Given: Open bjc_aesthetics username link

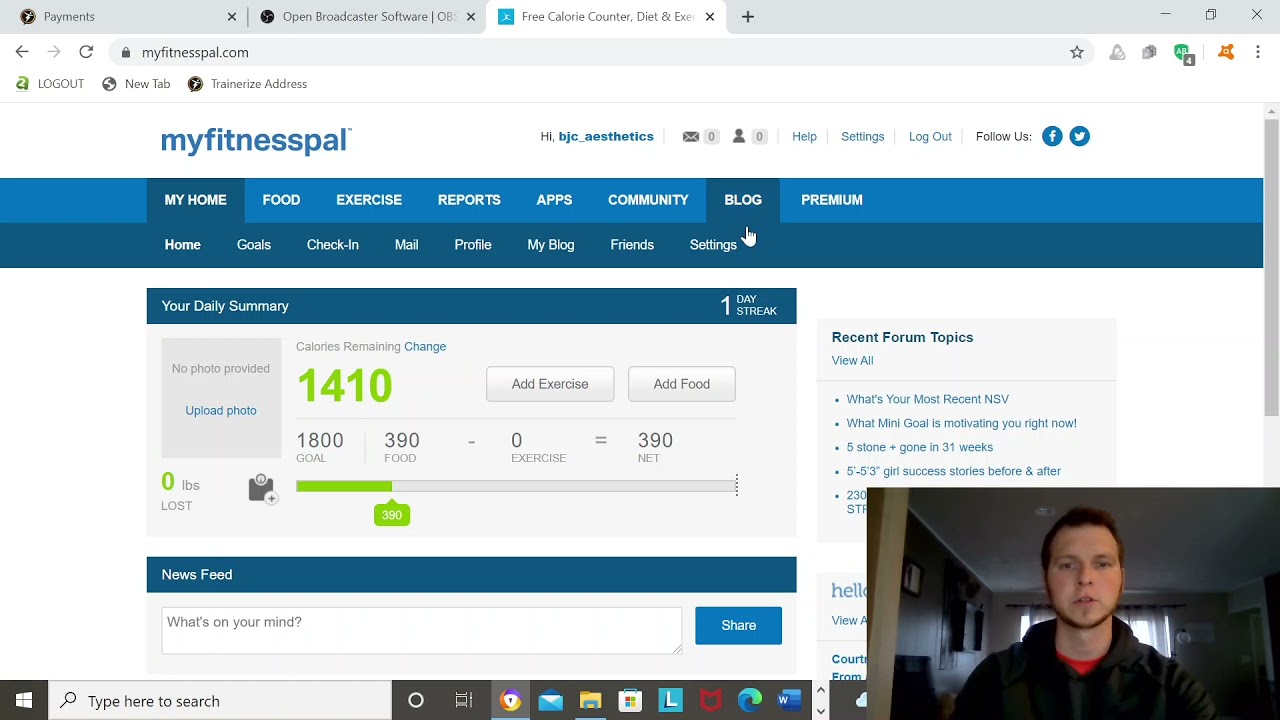Looking at the screenshot, I should [606, 137].
